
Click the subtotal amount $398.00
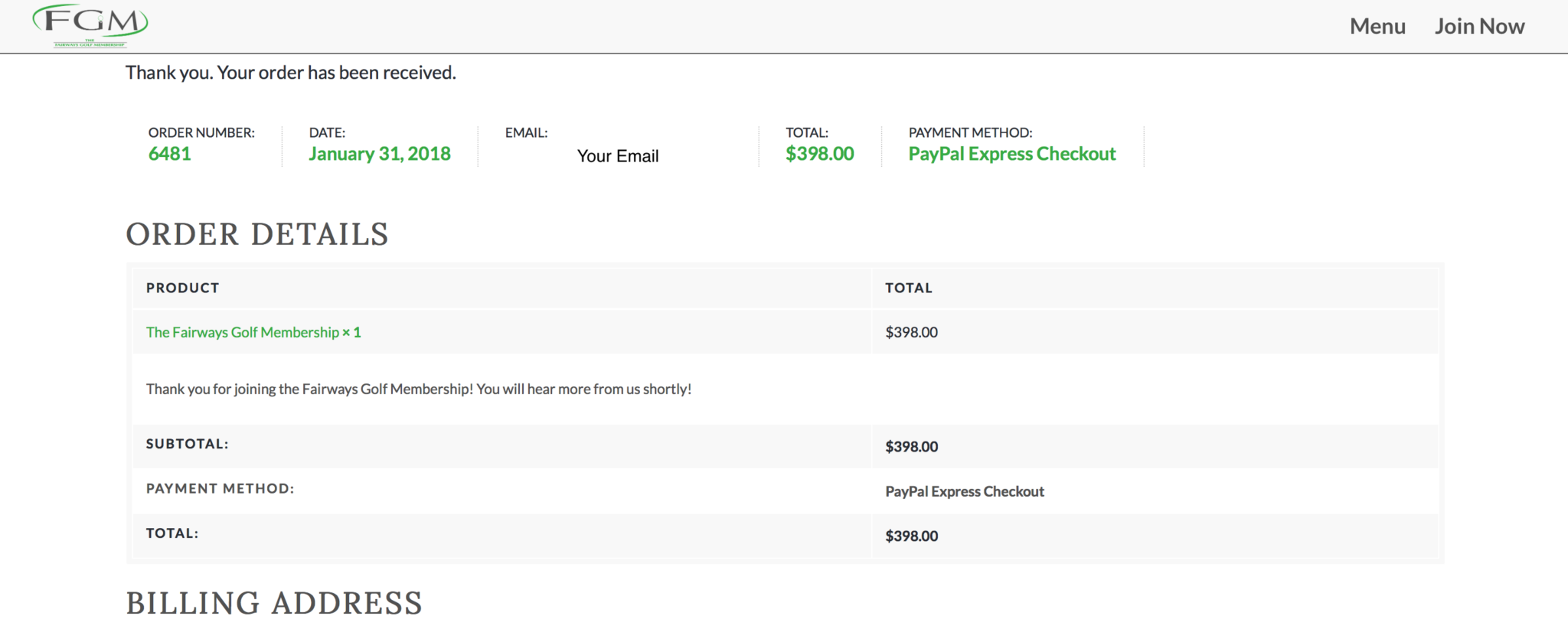tap(911, 447)
